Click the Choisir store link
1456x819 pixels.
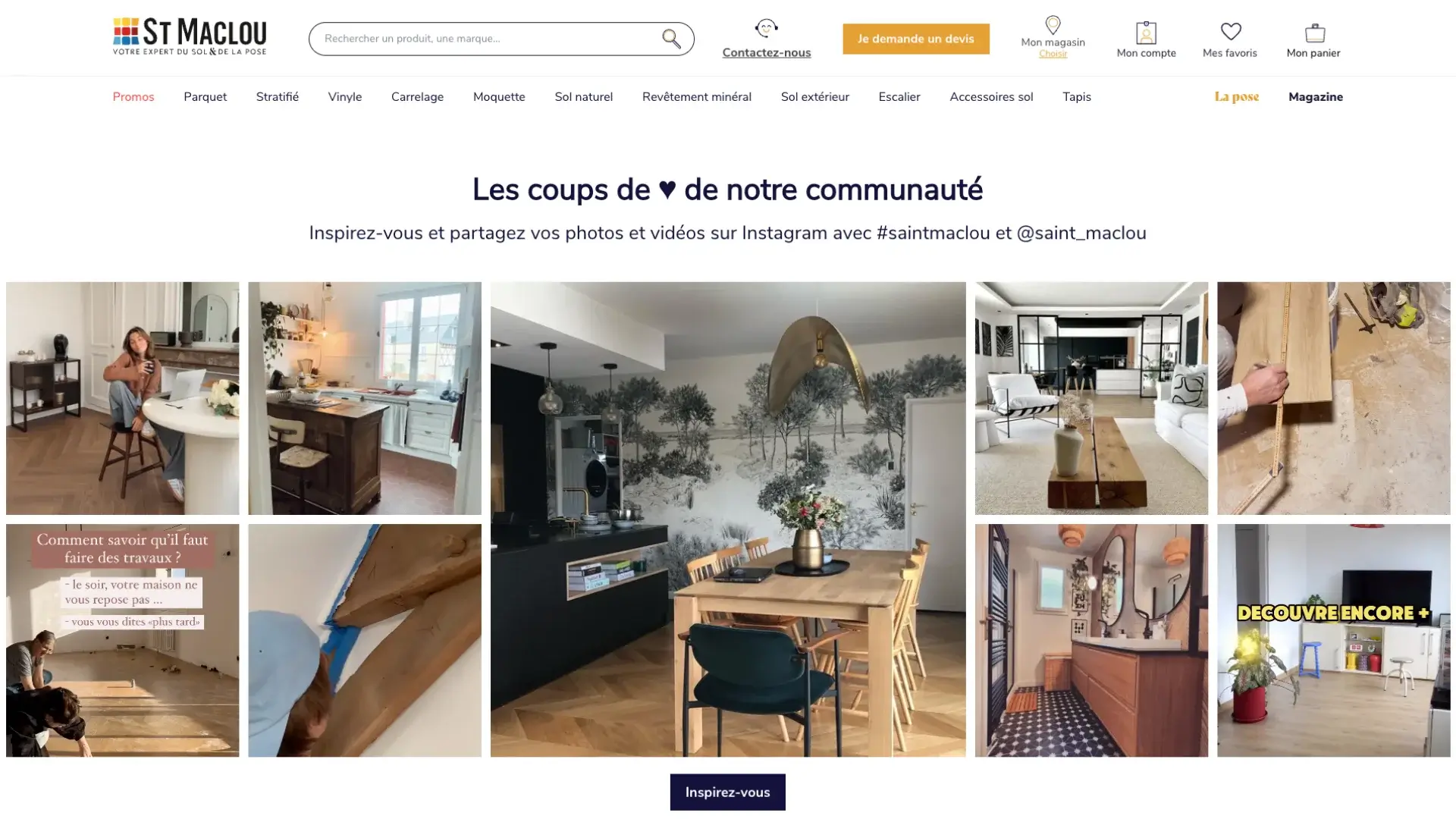[x=1053, y=54]
